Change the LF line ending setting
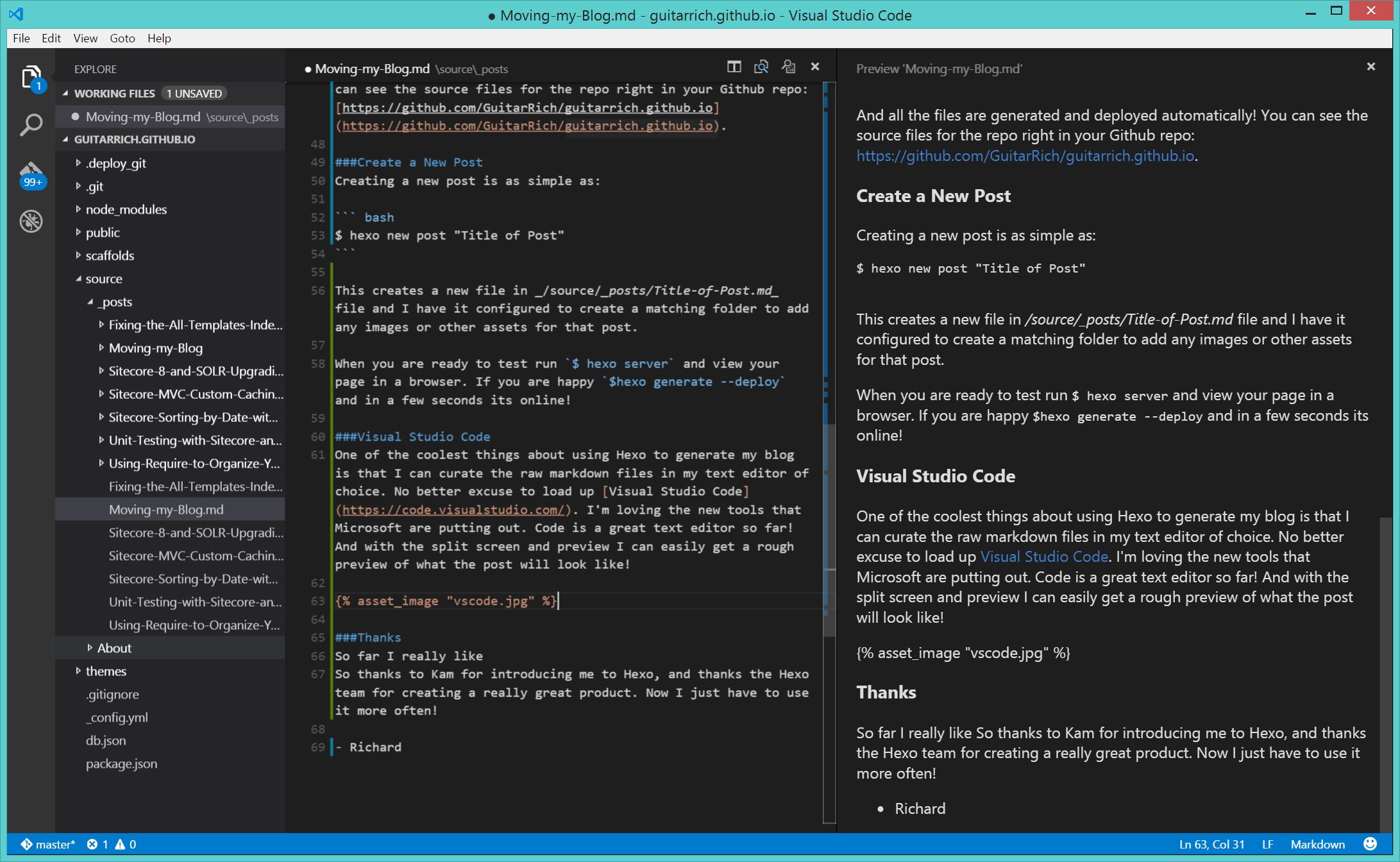Image resolution: width=1400 pixels, height=862 pixels. point(1267,845)
